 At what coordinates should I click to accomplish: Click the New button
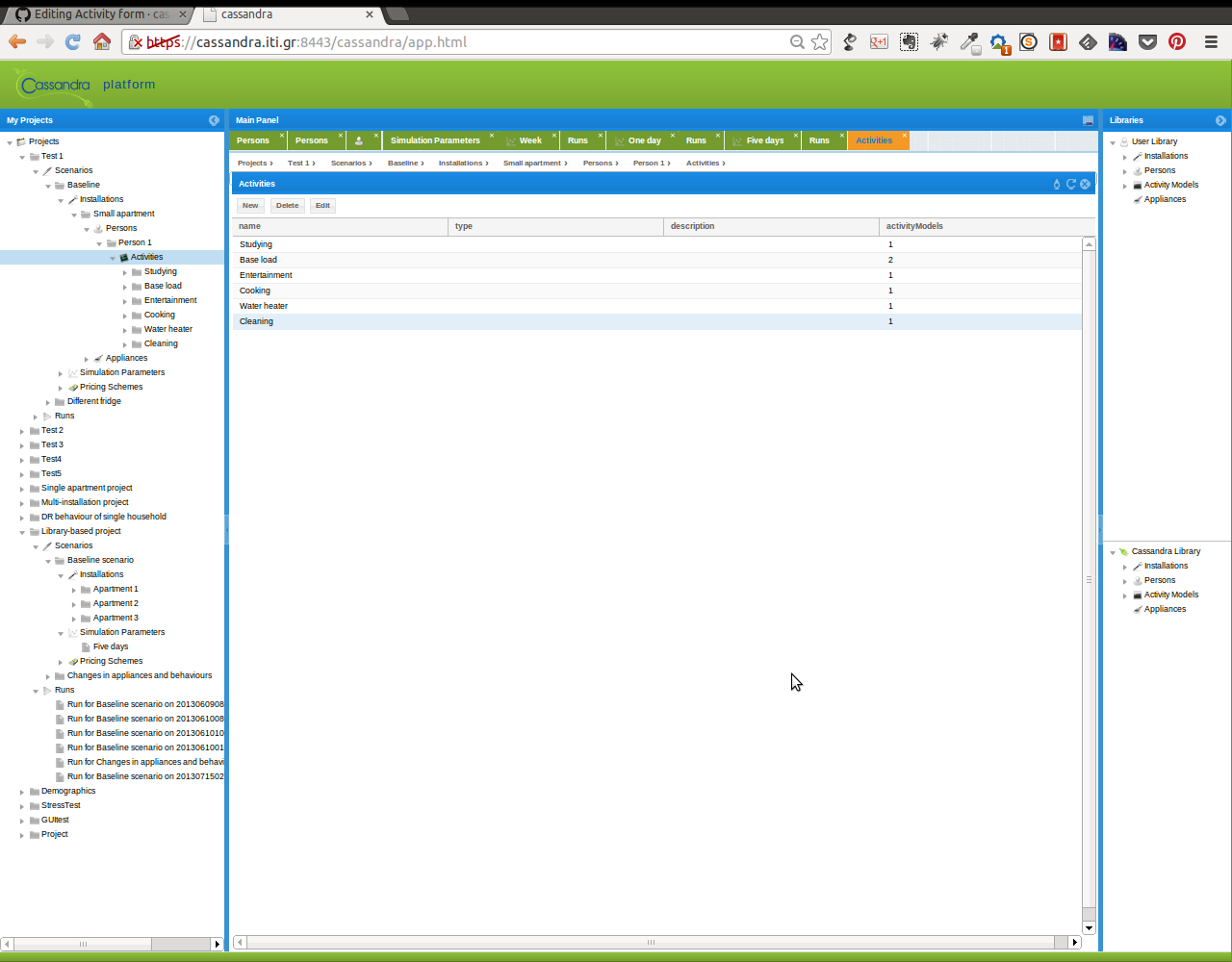250,206
